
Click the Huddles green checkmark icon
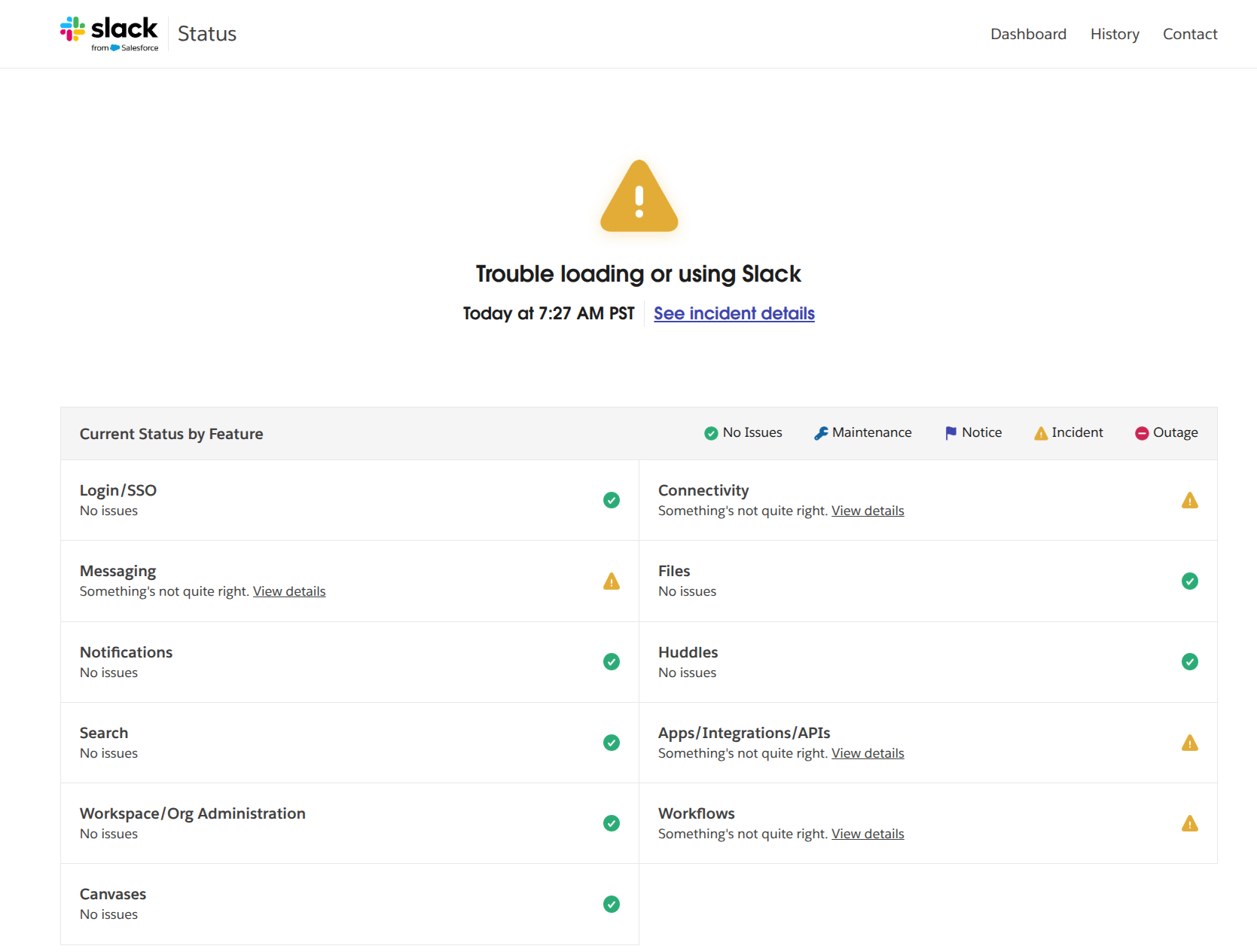[1189, 662]
